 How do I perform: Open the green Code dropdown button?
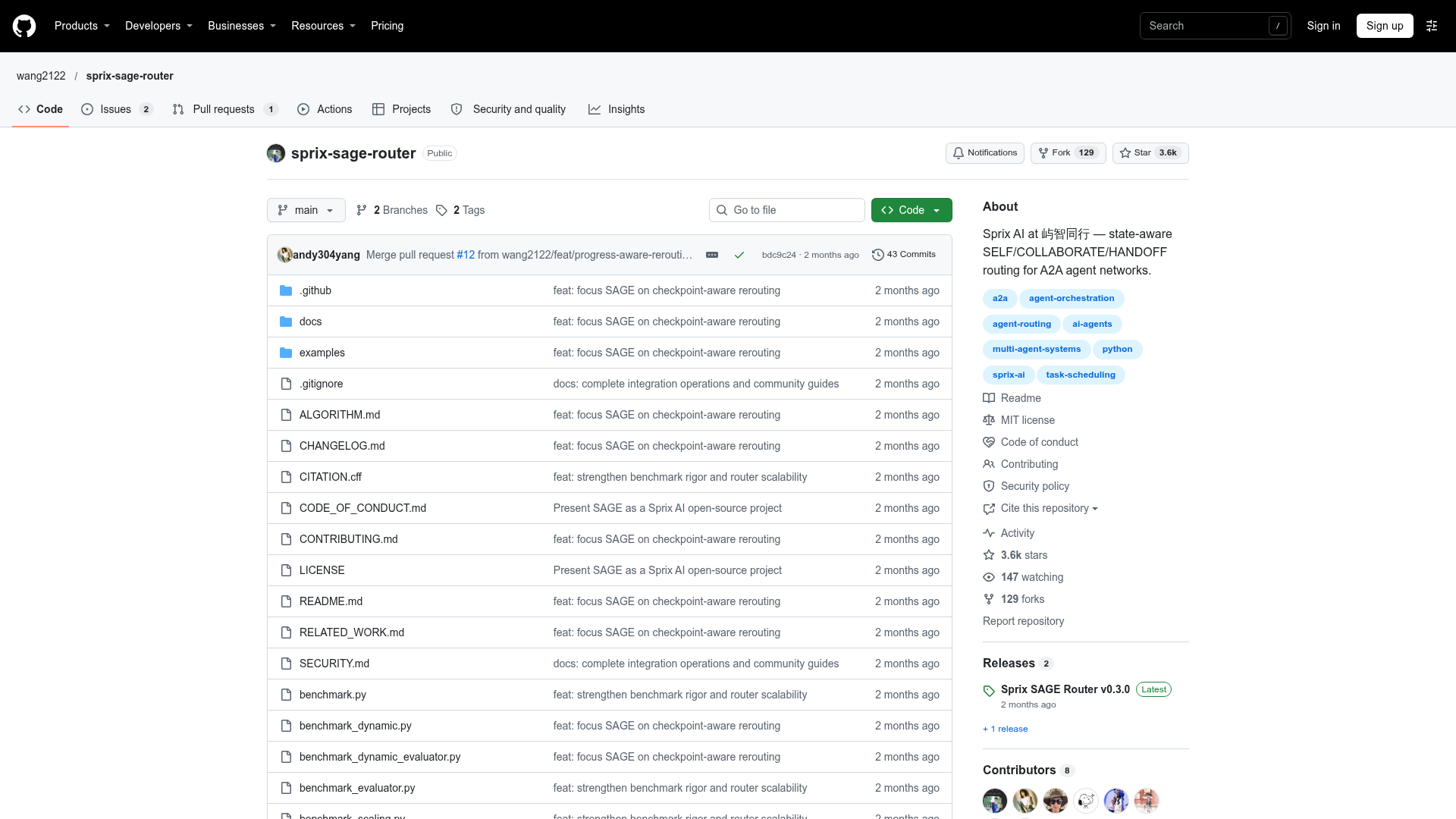[912, 210]
